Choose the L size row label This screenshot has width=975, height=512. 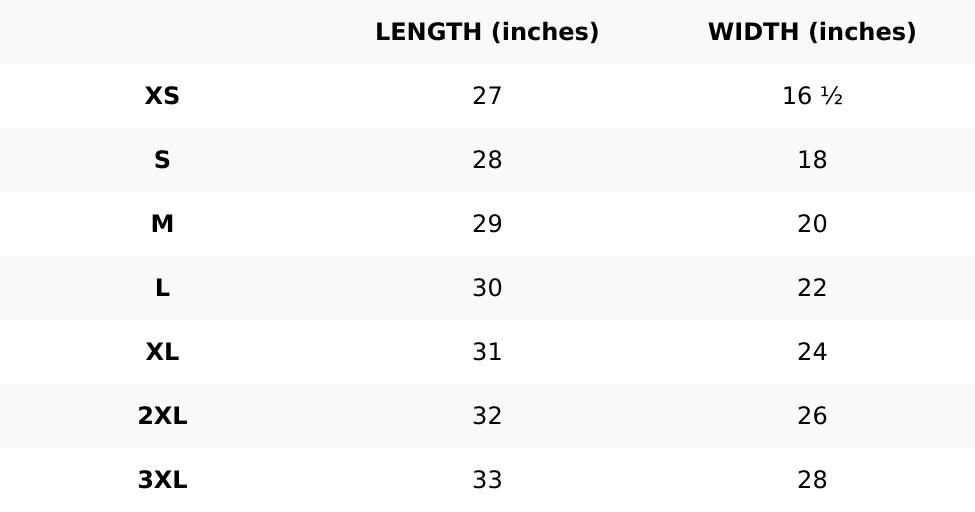[x=162, y=288]
